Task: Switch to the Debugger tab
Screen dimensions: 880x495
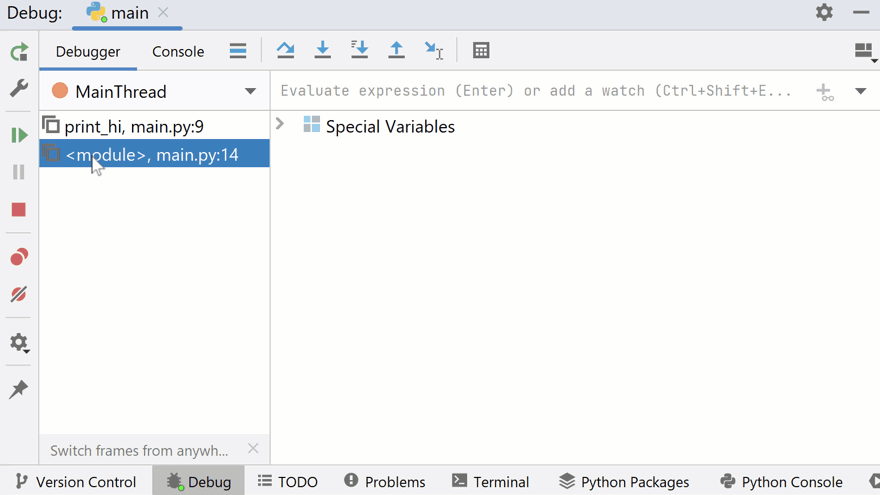Action: click(x=88, y=52)
